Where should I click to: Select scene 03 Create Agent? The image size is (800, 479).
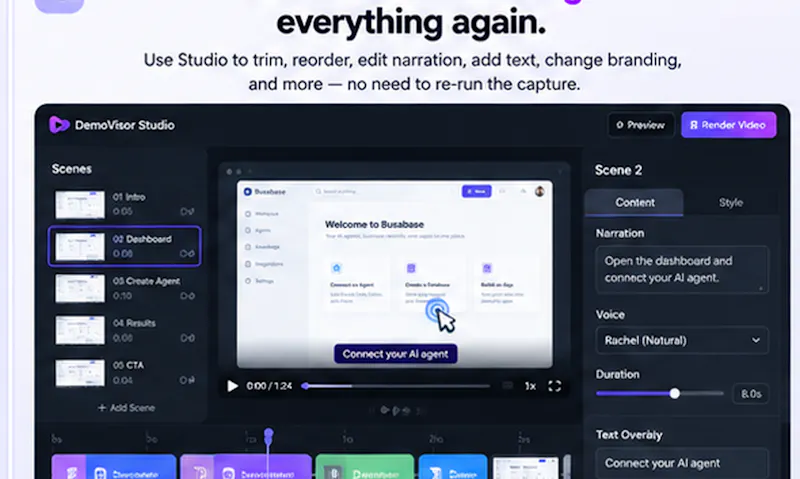point(124,288)
